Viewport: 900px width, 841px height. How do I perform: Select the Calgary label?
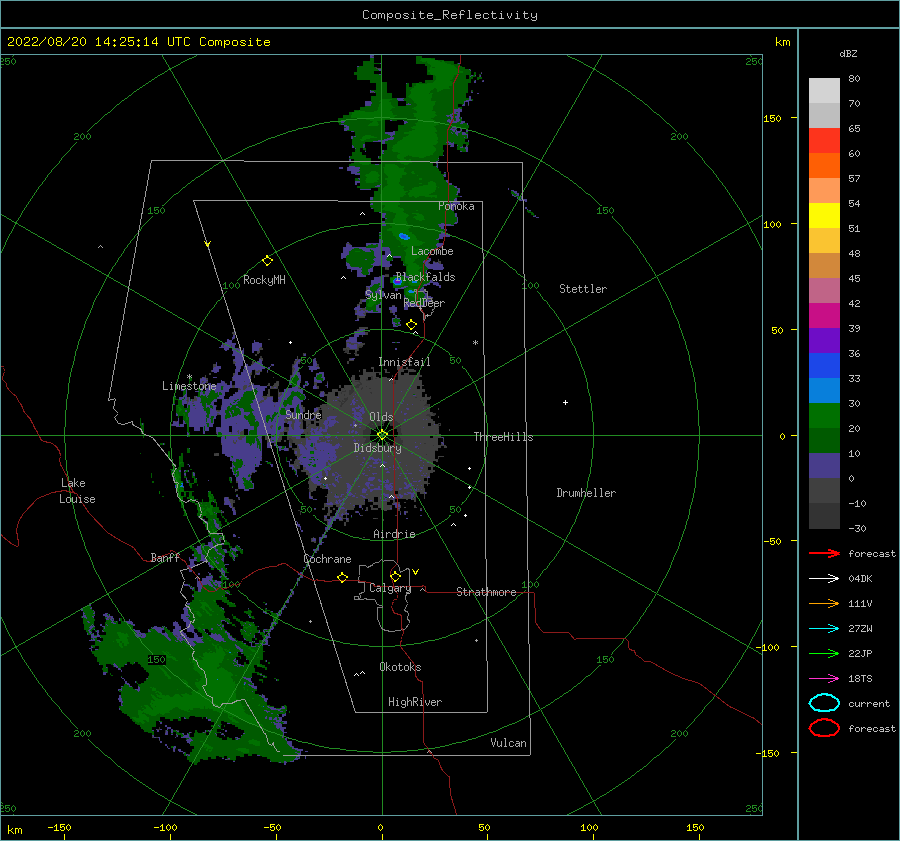coord(390,588)
